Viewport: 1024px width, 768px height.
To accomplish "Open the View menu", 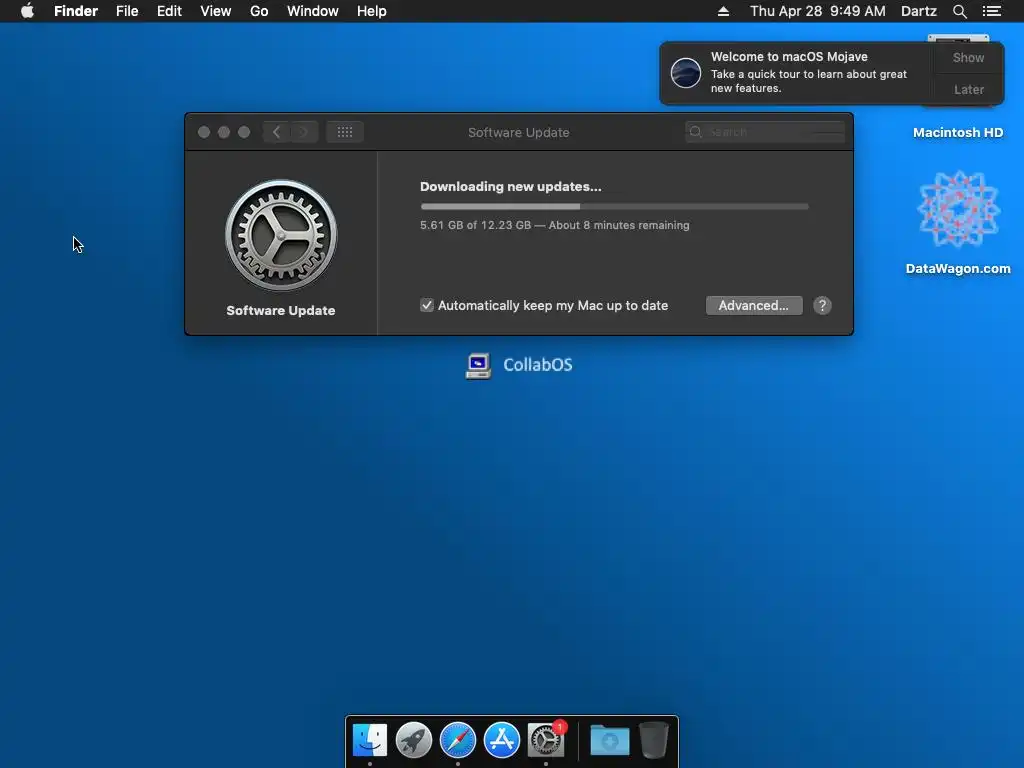I will click(x=216, y=11).
